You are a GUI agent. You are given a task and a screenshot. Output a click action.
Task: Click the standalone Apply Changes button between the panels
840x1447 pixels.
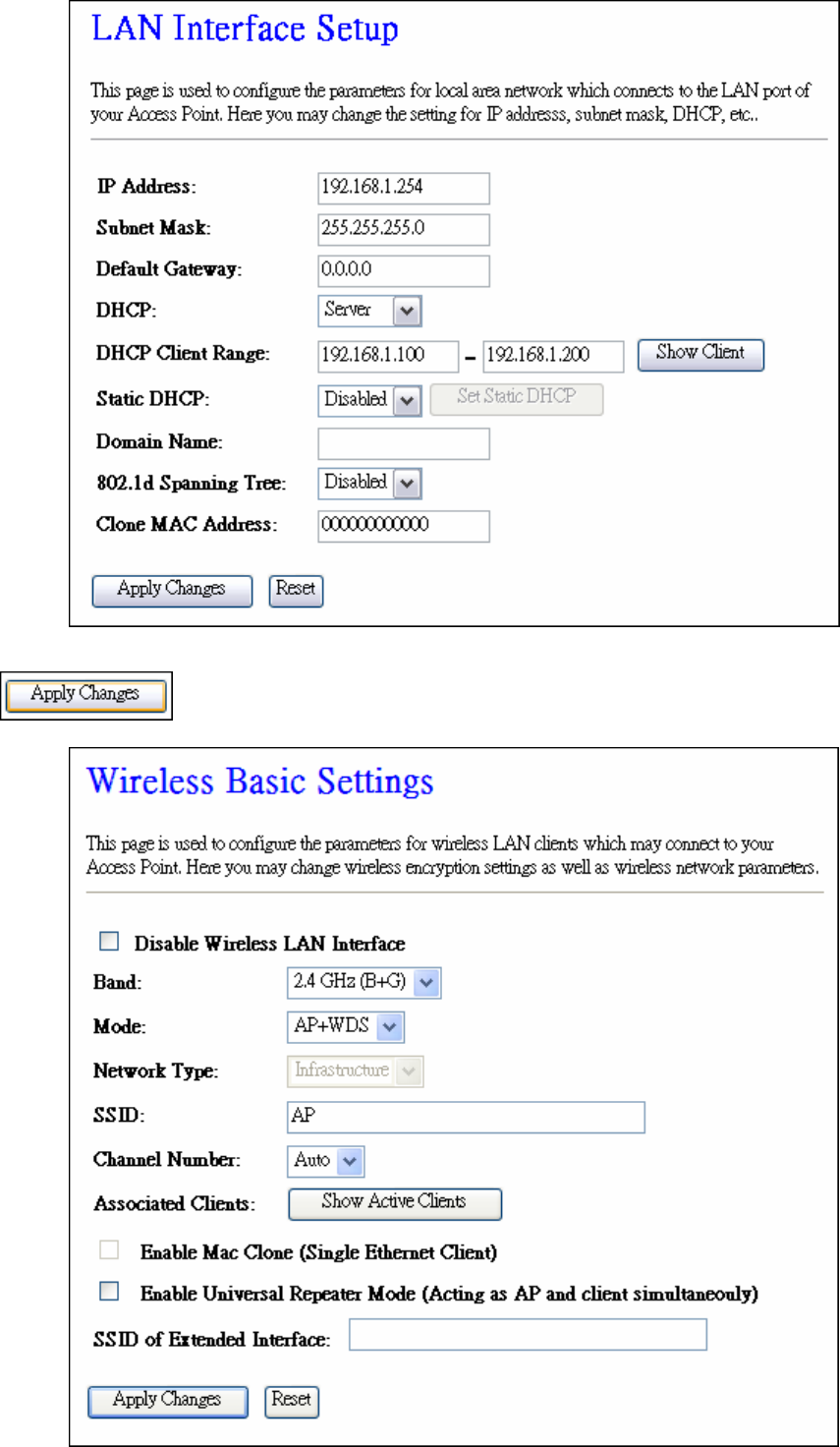tap(86, 695)
